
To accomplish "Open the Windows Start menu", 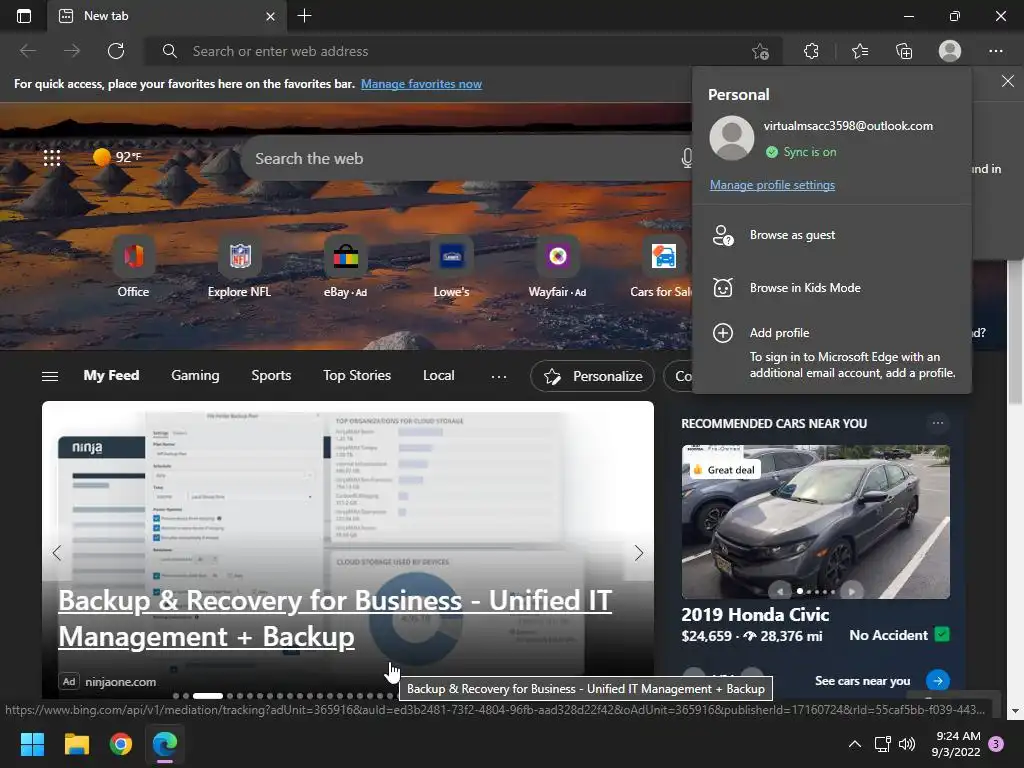I will coord(32,744).
